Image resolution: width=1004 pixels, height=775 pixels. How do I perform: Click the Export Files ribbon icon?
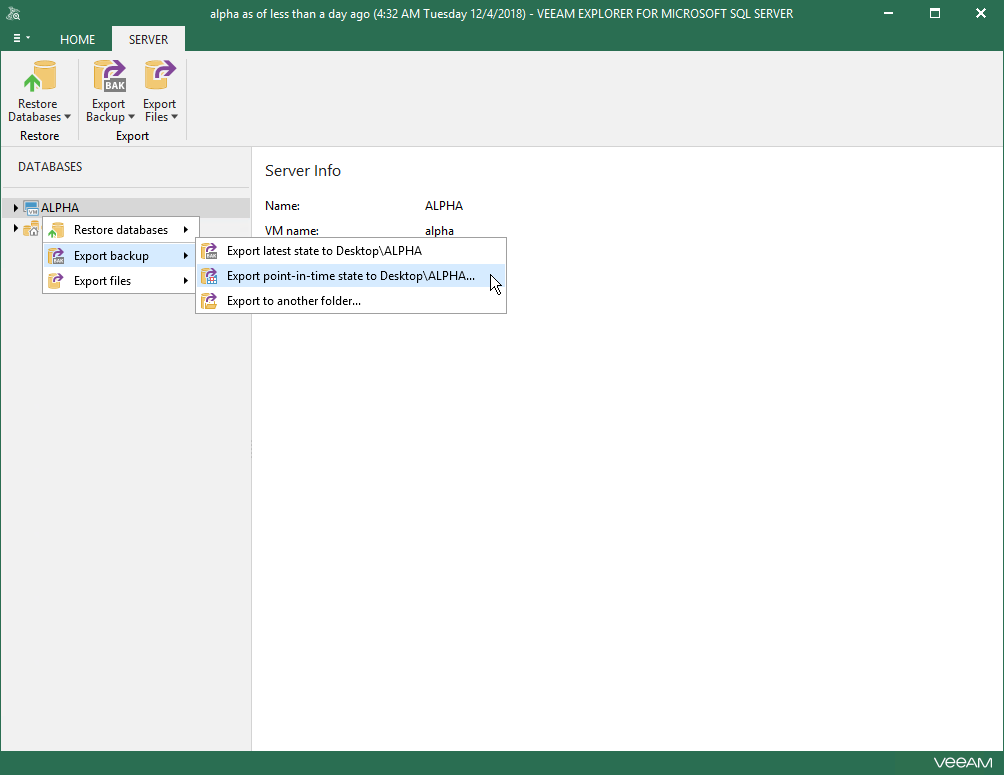(159, 76)
